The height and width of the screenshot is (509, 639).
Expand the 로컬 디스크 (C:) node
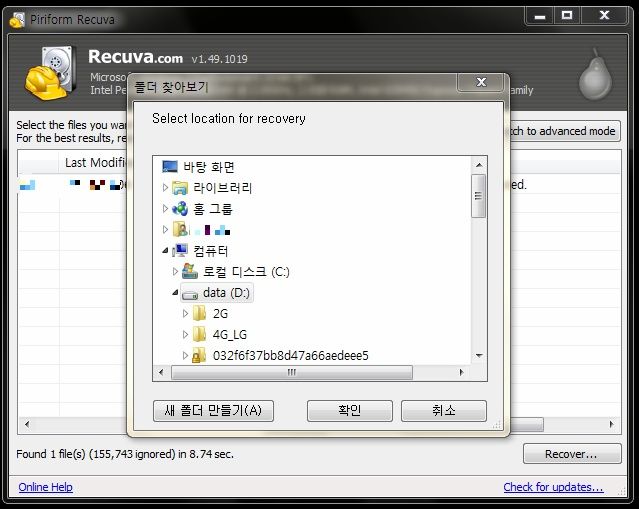[x=175, y=271]
